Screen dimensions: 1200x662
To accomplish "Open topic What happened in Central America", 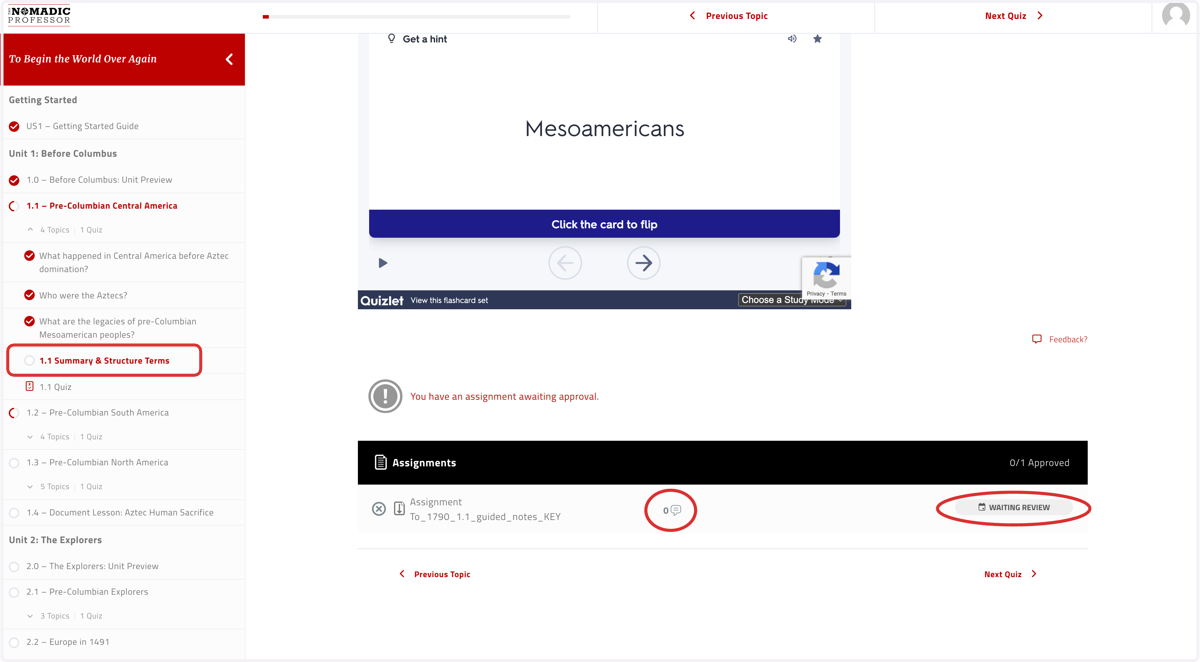I will click(x=134, y=262).
